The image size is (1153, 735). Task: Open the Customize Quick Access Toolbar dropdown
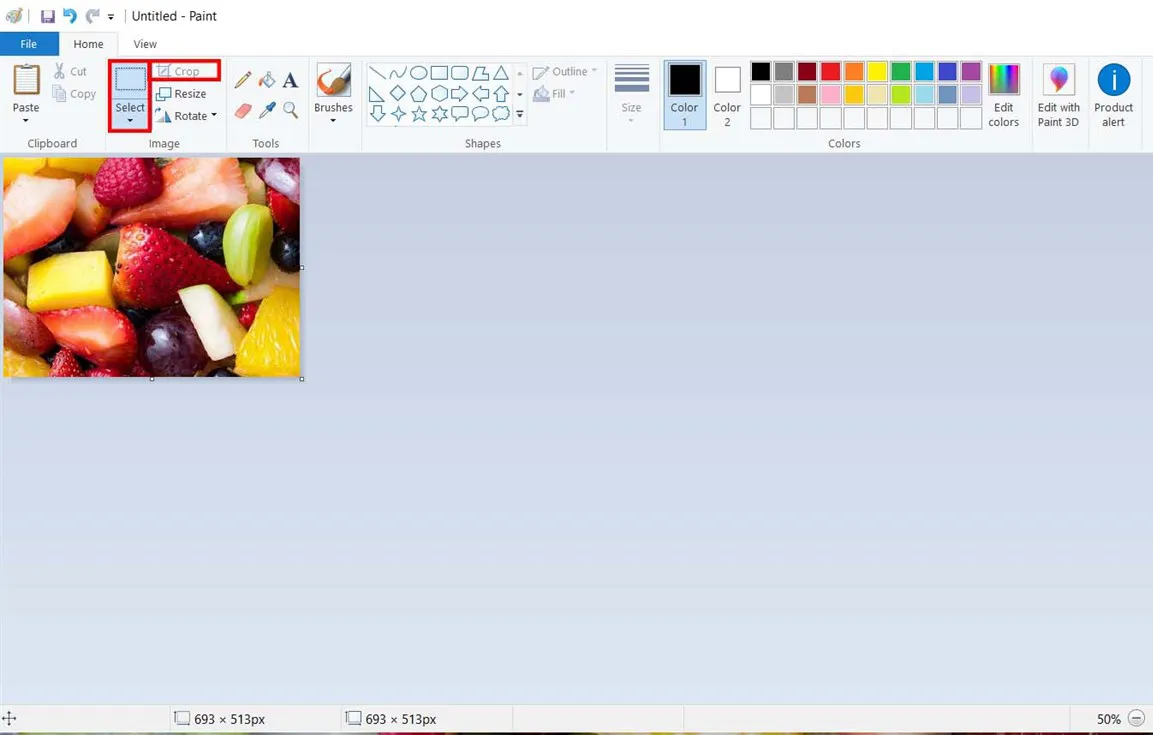pos(111,16)
